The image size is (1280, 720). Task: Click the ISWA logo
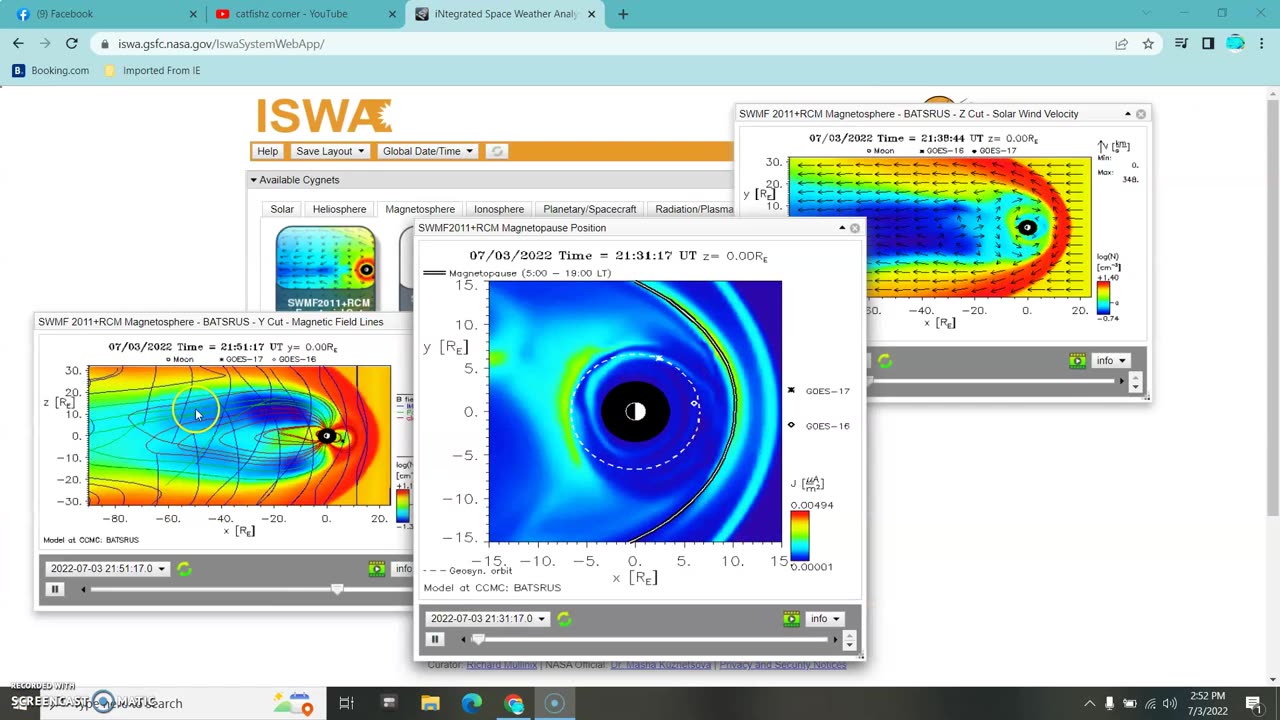click(x=324, y=115)
